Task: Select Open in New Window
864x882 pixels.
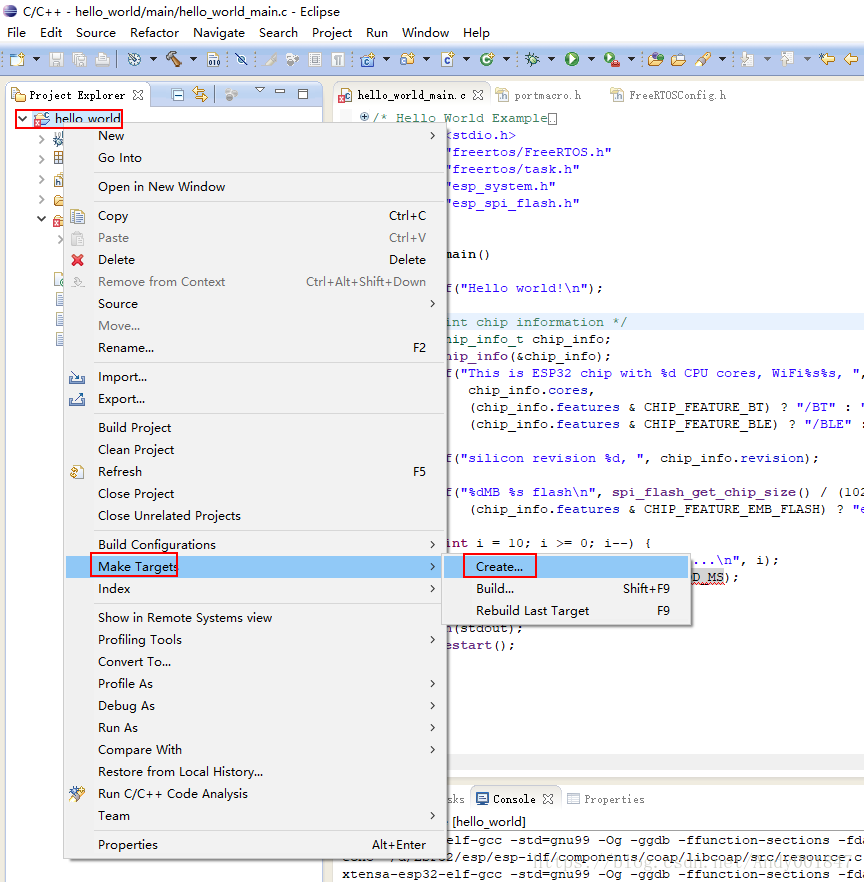Action: [254, 187]
